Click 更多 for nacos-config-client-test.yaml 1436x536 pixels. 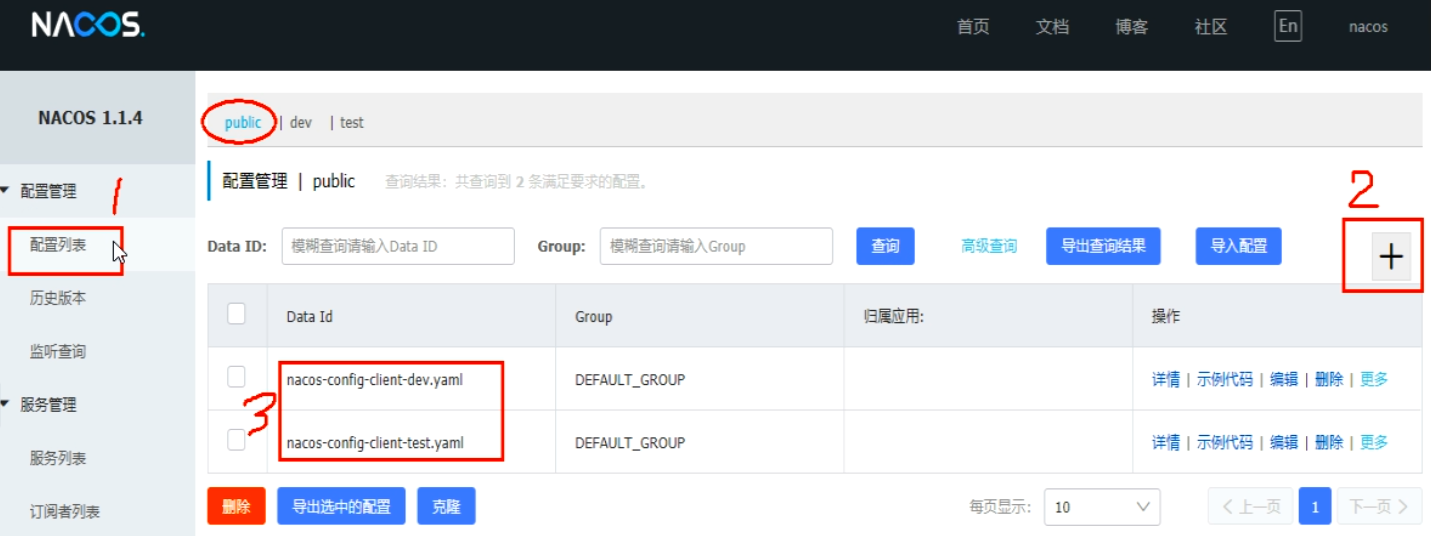pyautogui.click(x=1374, y=442)
